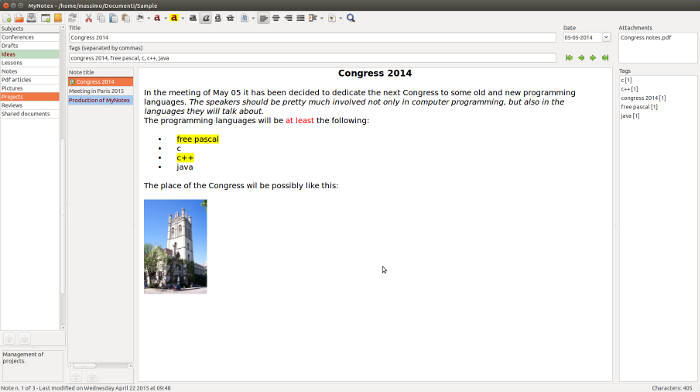Select the Pictures subject
Viewport: 700px width, 392px height.
[x=30, y=88]
